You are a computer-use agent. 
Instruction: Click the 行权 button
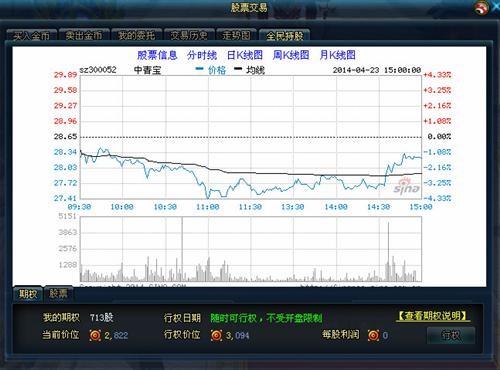(451, 335)
